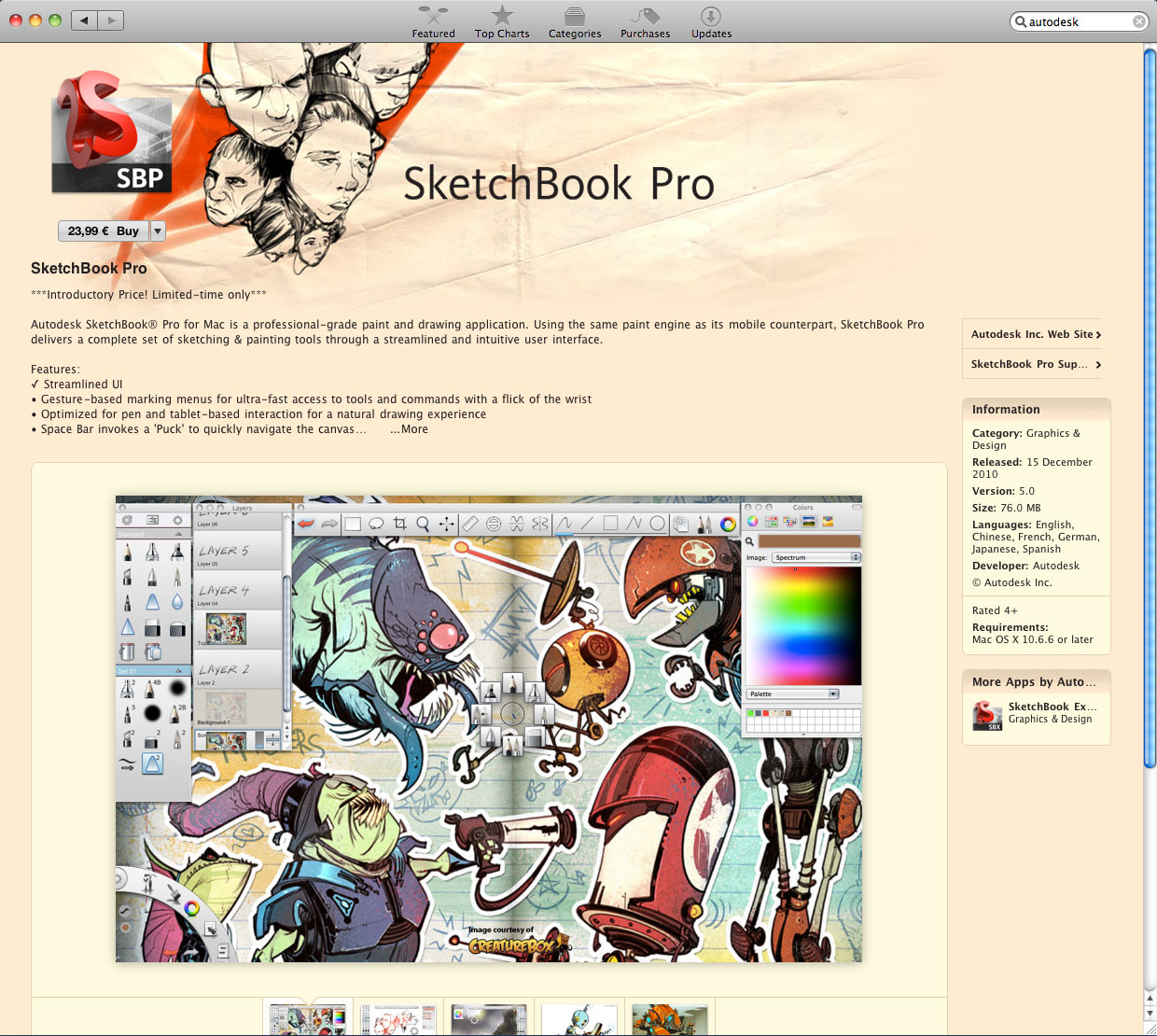The image size is (1157, 1036).
Task: Select the first screenshot thumbnail with monster collage
Action: click(307, 1019)
